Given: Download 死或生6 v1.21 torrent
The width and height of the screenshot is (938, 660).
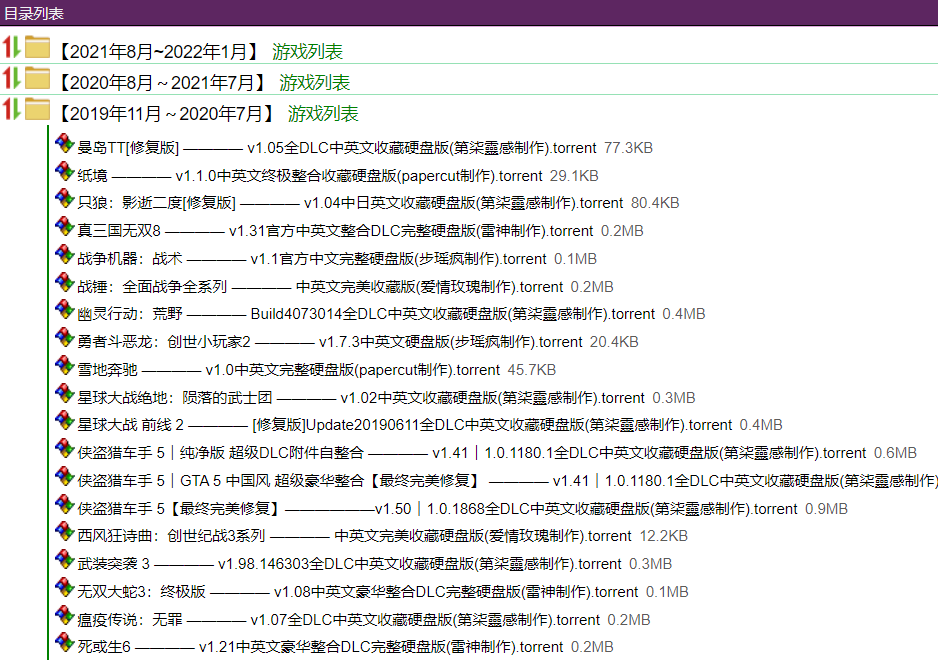Looking at the screenshot, I should [x=320, y=647].
